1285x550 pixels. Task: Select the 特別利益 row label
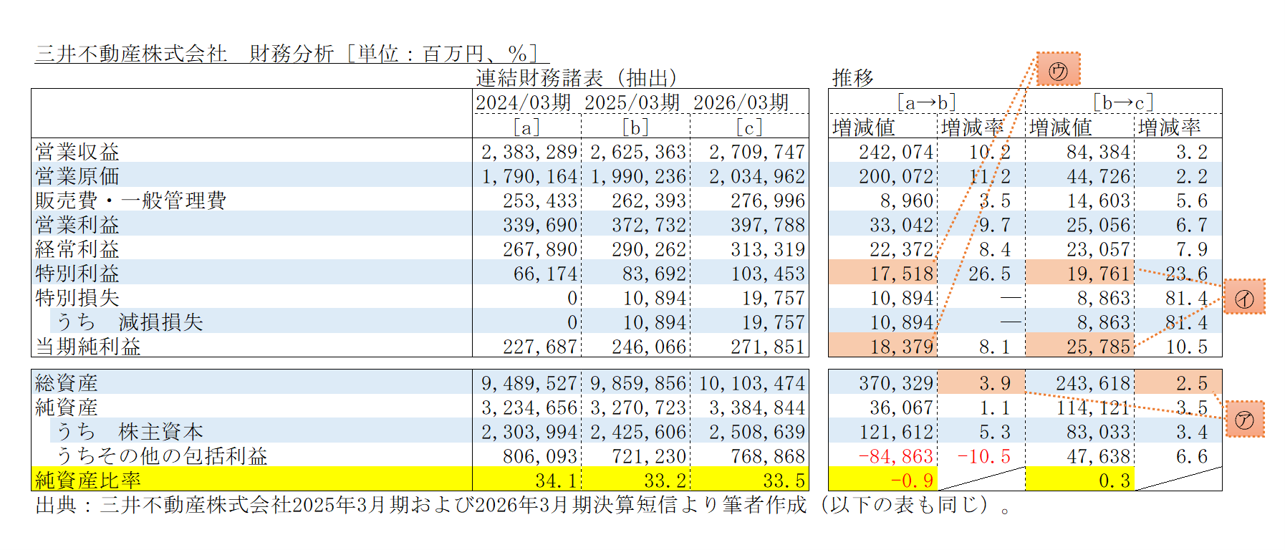76,273
